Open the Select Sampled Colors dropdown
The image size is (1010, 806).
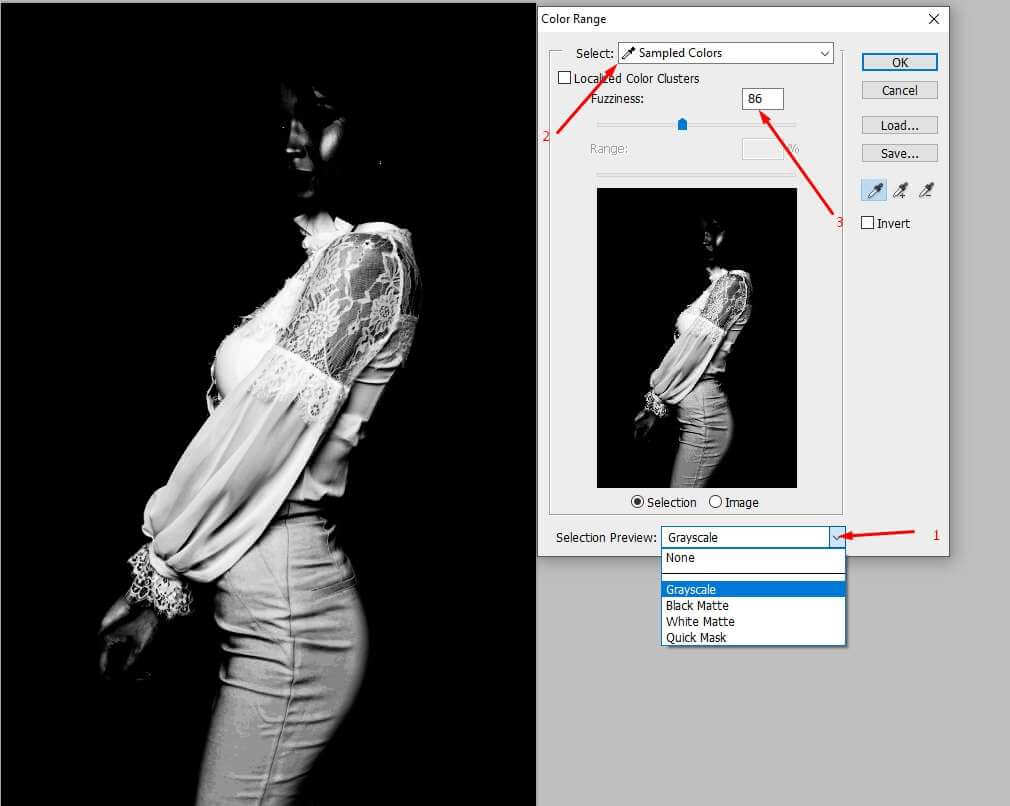click(x=726, y=53)
